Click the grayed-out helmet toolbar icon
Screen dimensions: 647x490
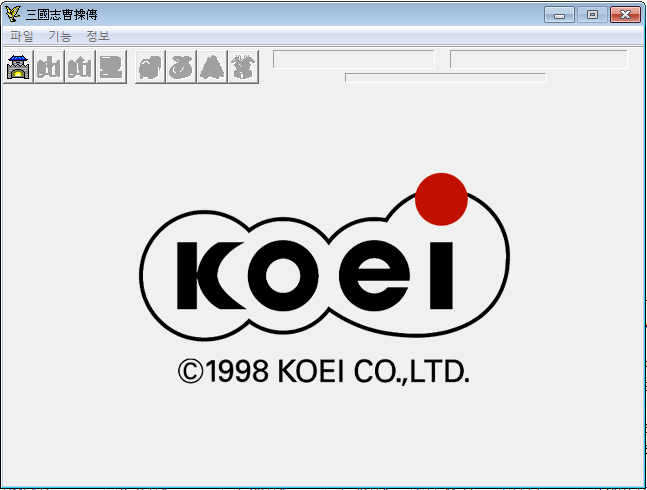click(150, 67)
